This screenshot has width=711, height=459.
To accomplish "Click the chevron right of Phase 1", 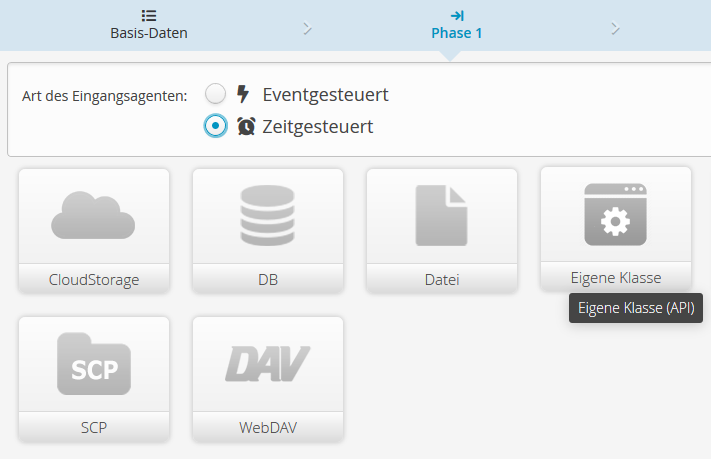I will (x=616, y=27).
